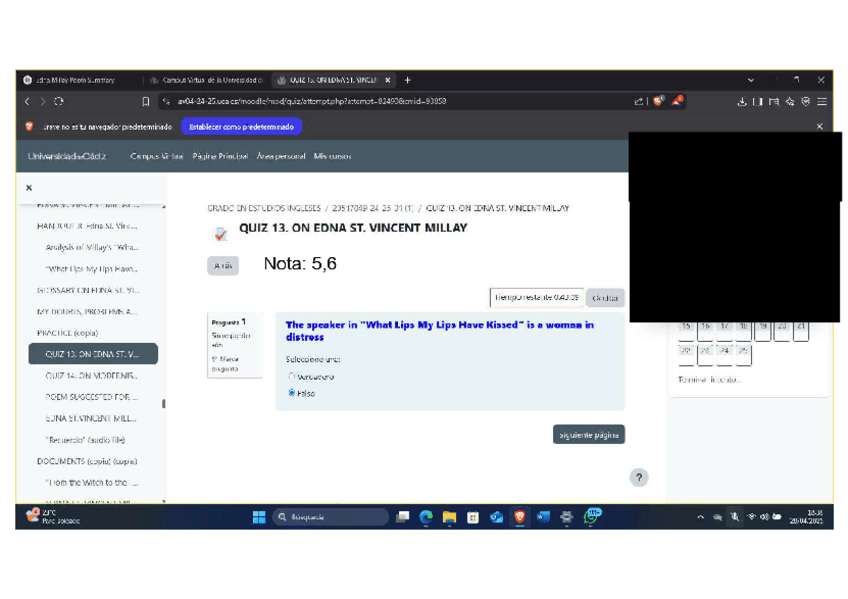Screen dimensions: 848x599
Task: Go to Página Principal in navigation bar
Action: pos(220,156)
